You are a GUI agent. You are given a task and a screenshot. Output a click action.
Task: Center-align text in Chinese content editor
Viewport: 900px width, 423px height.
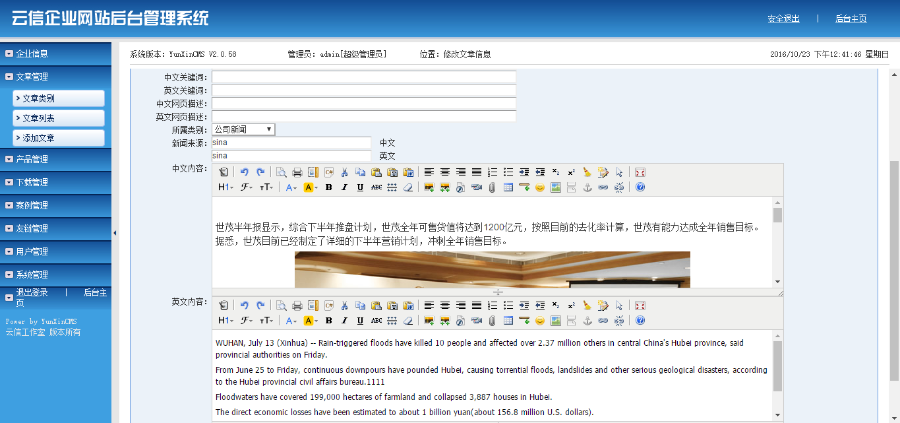(445, 172)
